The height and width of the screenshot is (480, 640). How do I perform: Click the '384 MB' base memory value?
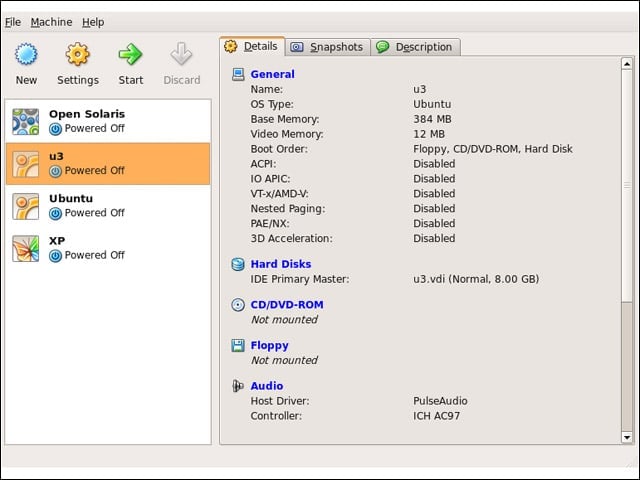pyautogui.click(x=432, y=119)
